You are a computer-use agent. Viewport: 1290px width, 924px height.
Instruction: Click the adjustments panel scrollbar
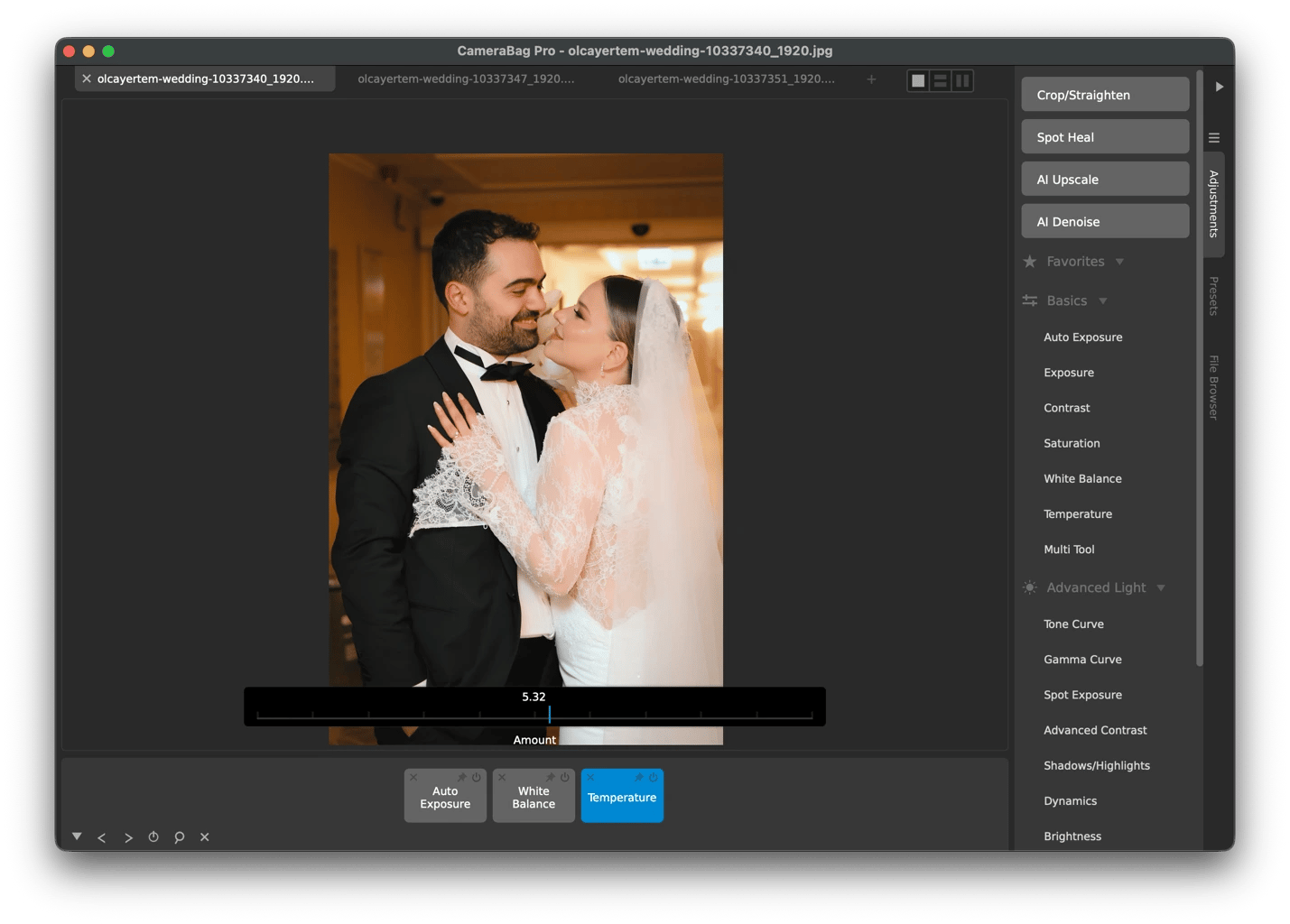click(x=1200, y=367)
